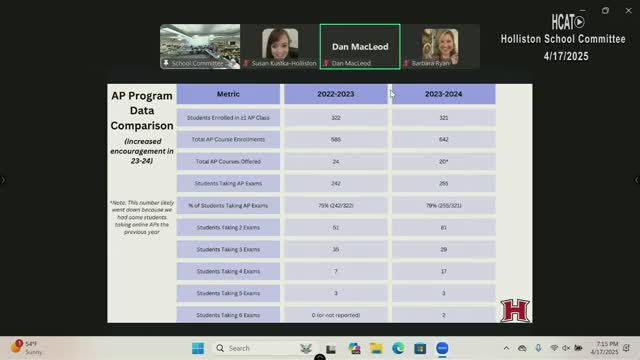Viewport: 640px width, 360px height.
Task: Toggle the muted volume speaker icon
Action: pos(566,348)
